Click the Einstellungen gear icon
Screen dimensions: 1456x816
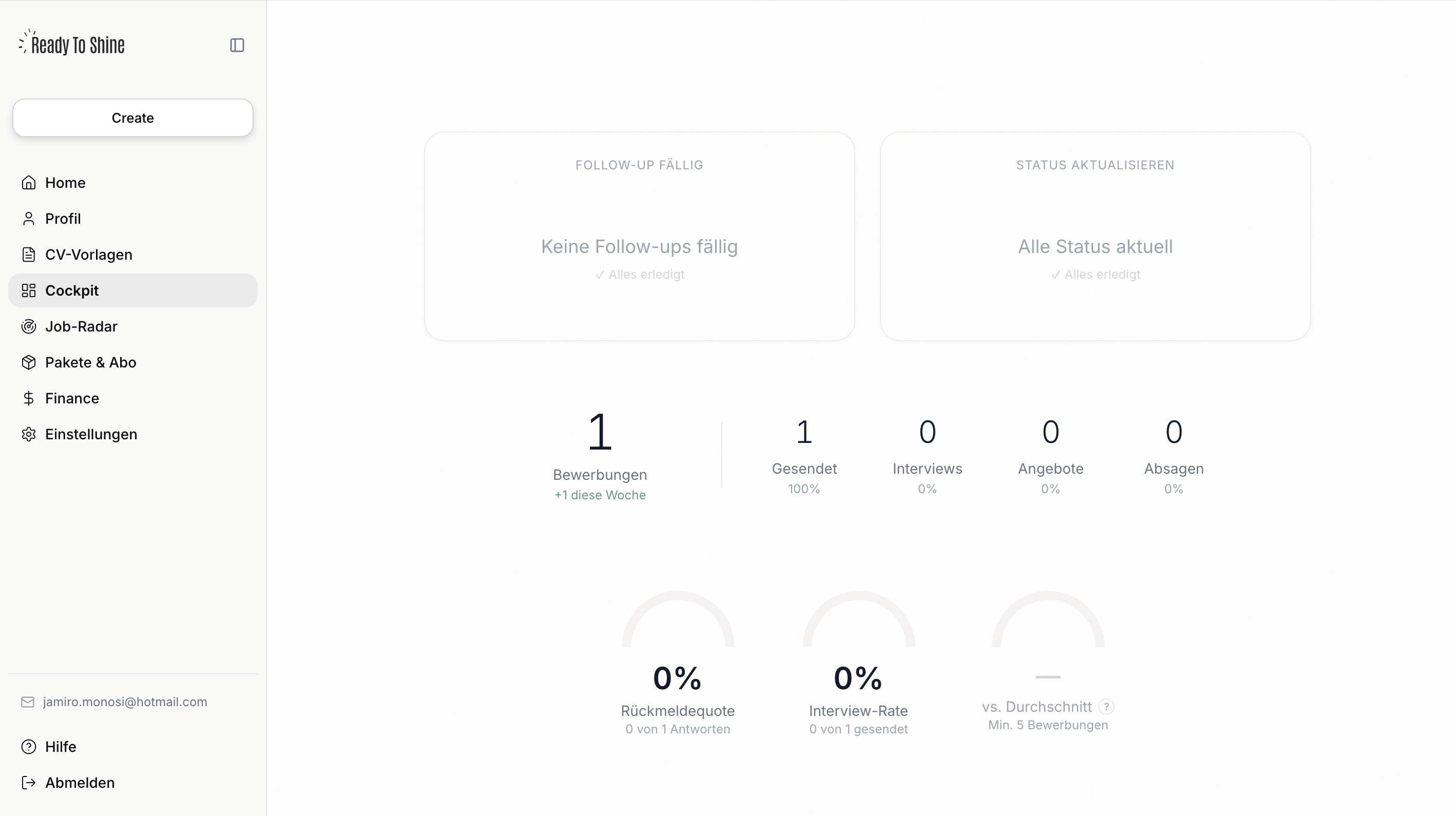pyautogui.click(x=29, y=434)
